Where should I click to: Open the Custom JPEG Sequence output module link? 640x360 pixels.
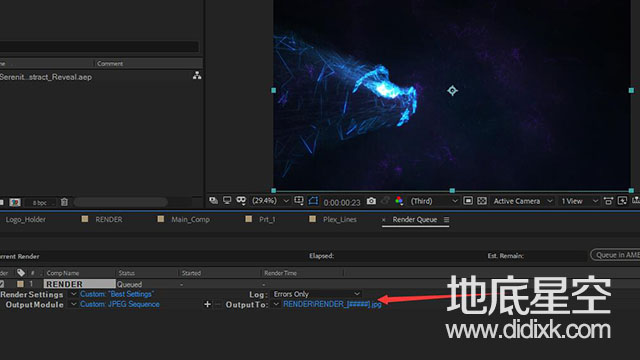tap(120, 304)
